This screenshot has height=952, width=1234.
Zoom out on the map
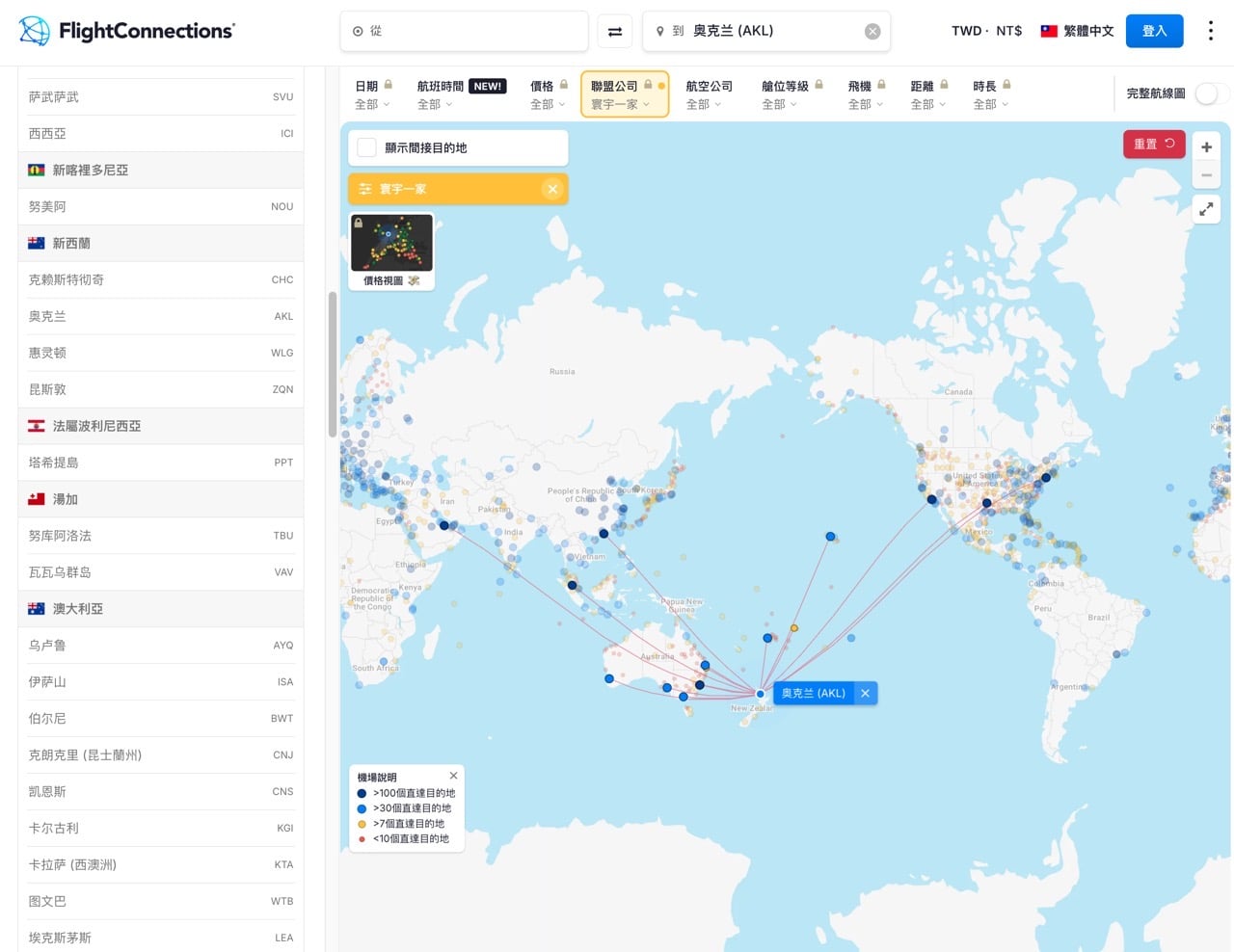coord(1206,175)
